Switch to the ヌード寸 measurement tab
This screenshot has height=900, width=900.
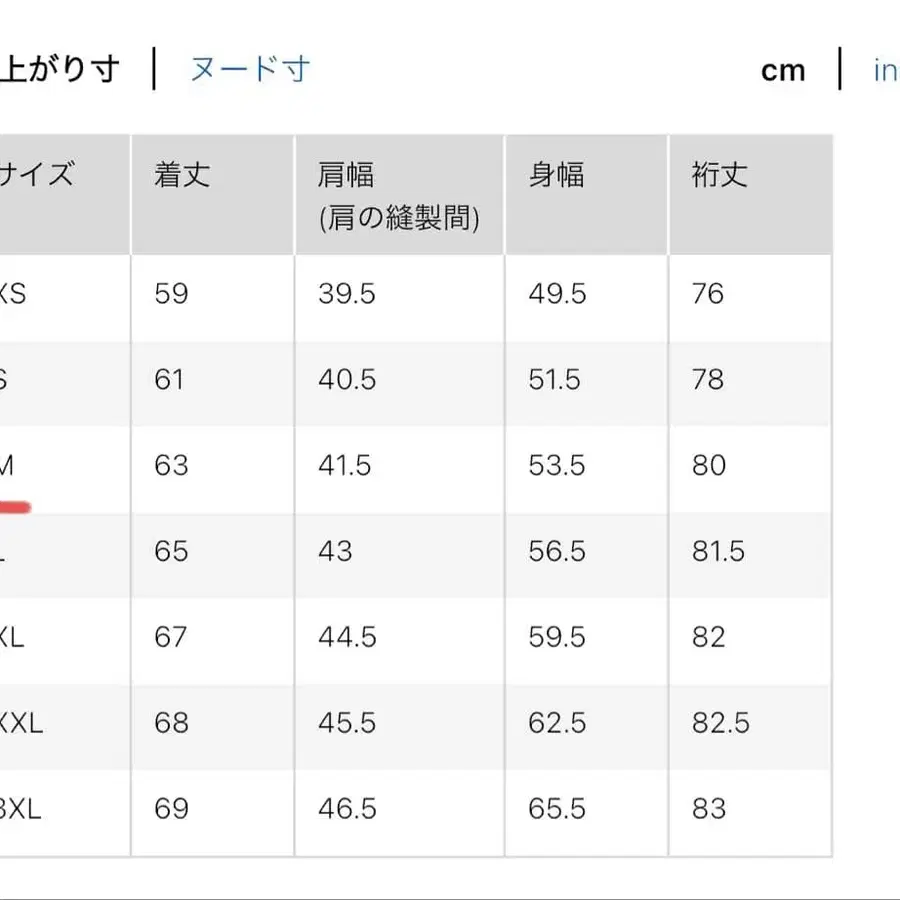[250, 69]
